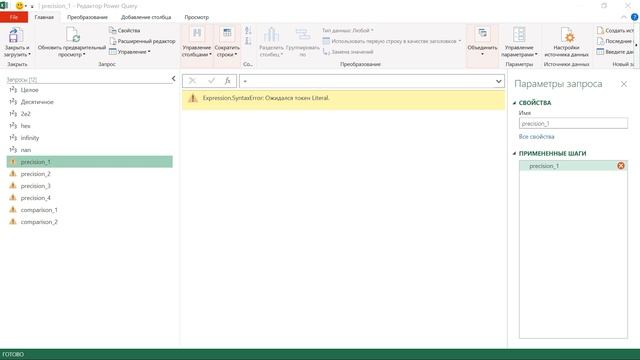This screenshot has width=640, height=360.
Task: Open the Управление dropdown in Запрос group
Action: coord(129,52)
